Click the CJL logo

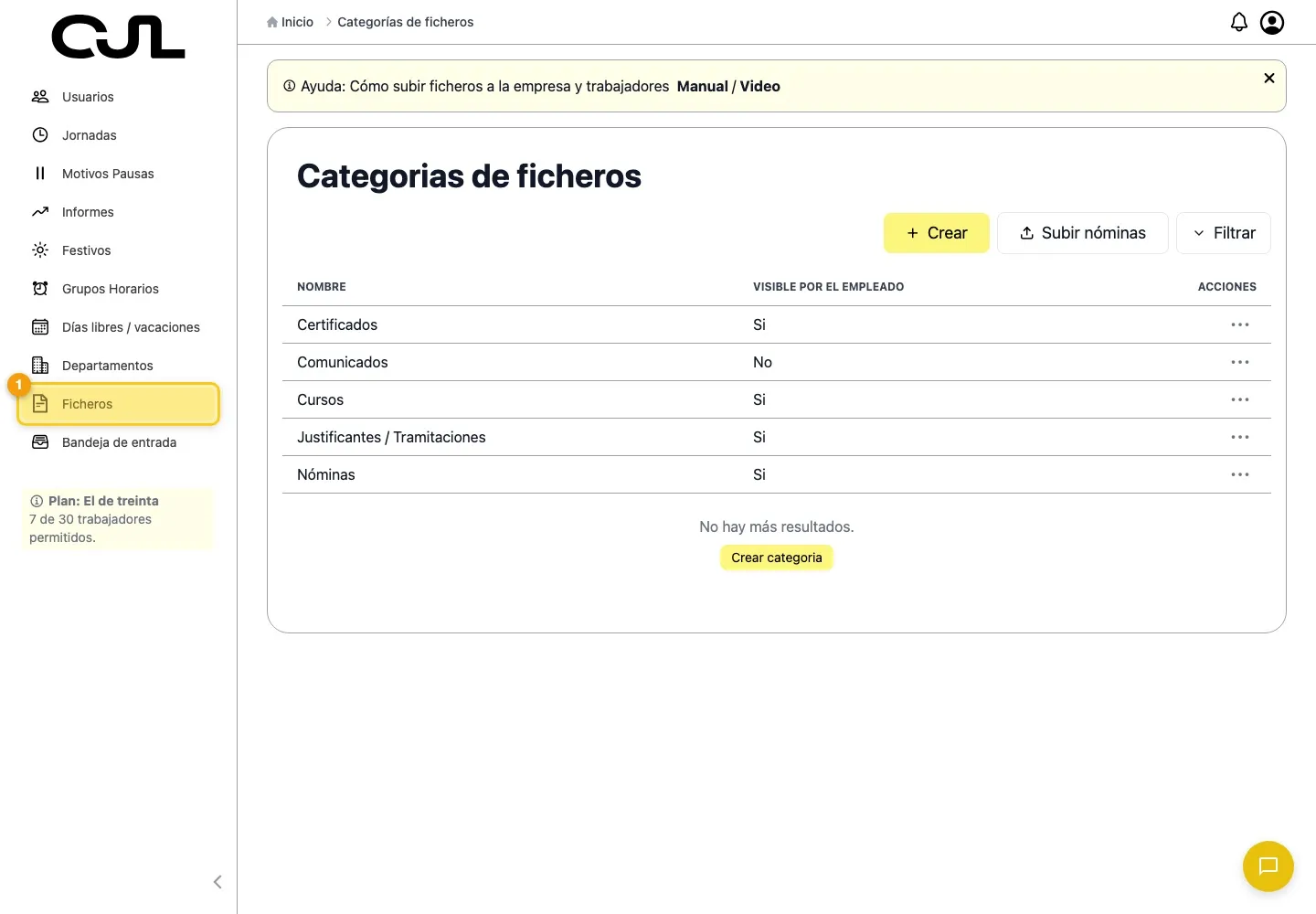[118, 37]
